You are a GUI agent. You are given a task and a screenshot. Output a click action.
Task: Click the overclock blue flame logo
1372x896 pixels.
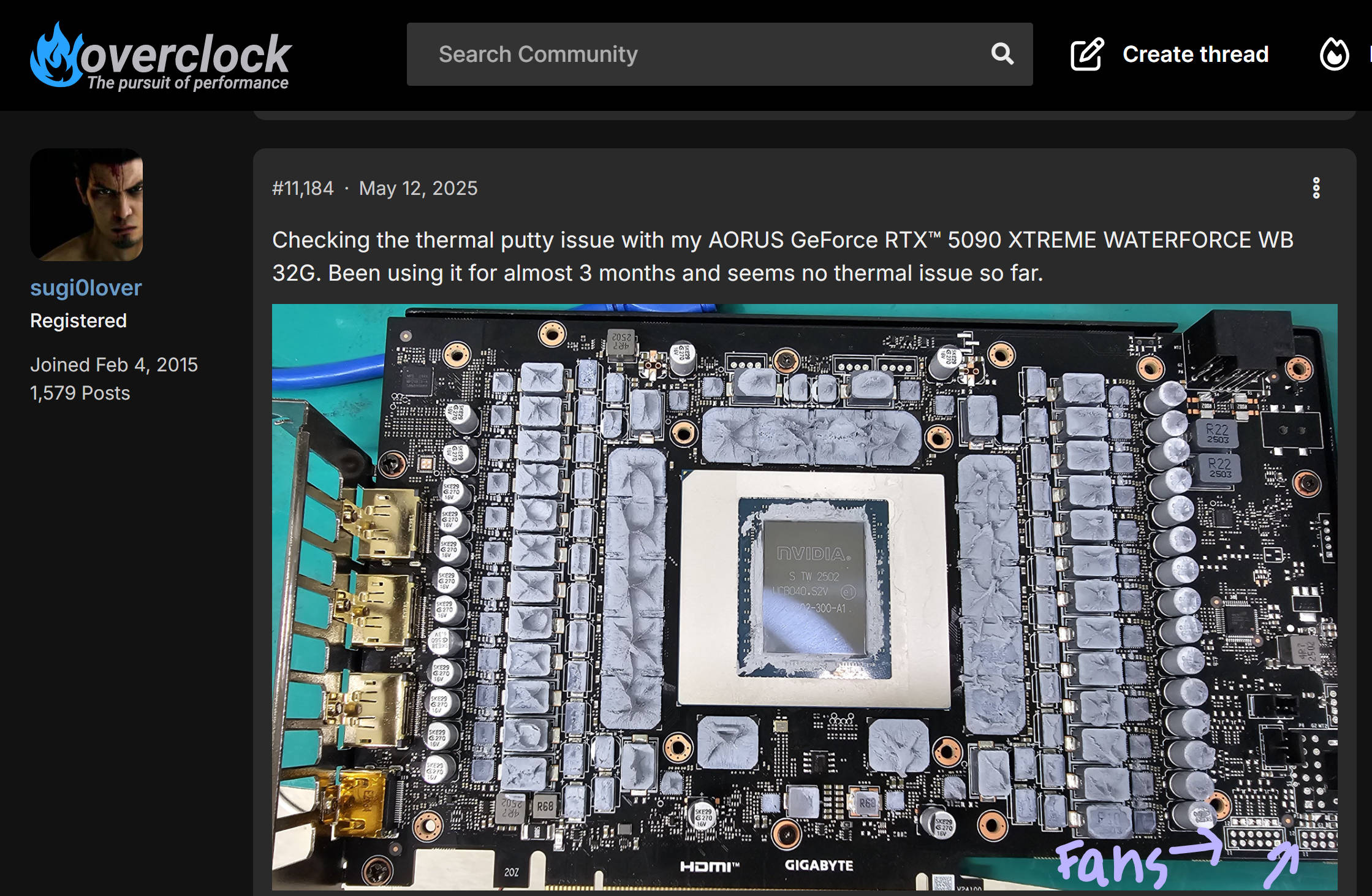[56, 55]
